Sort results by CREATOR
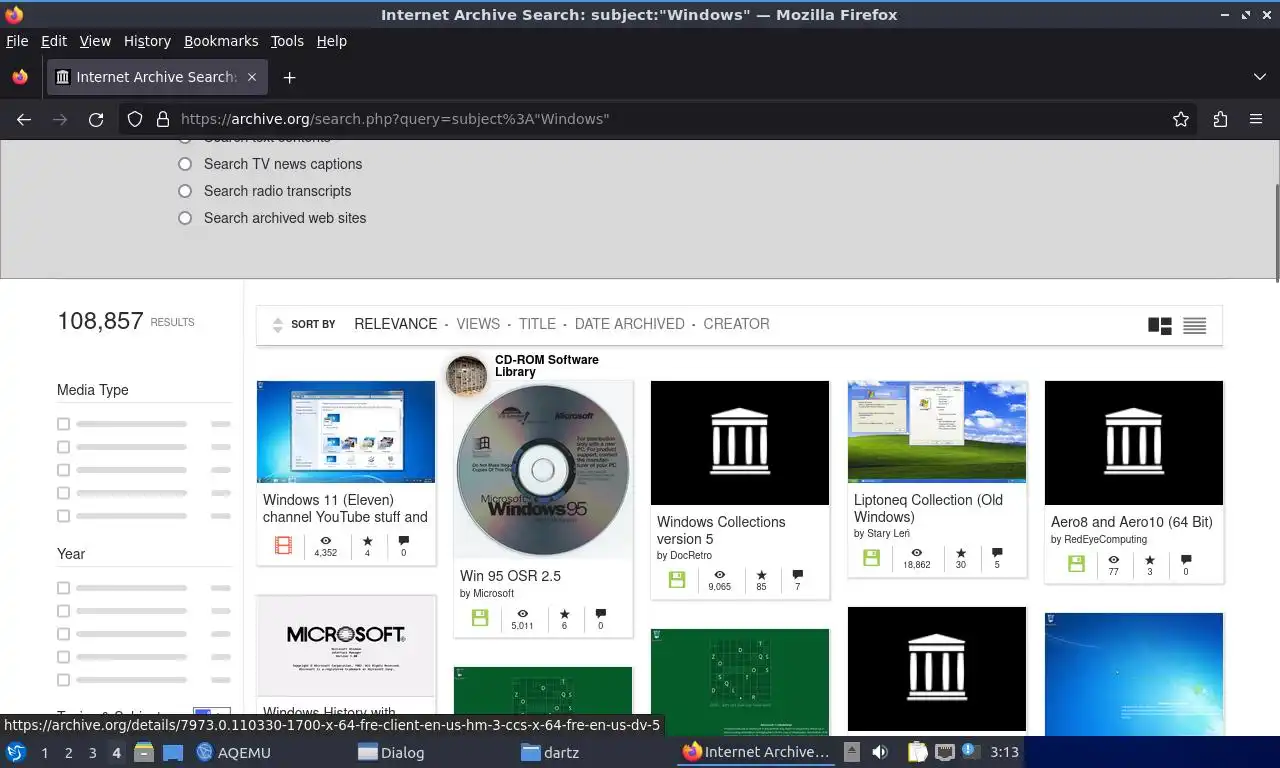 point(736,324)
